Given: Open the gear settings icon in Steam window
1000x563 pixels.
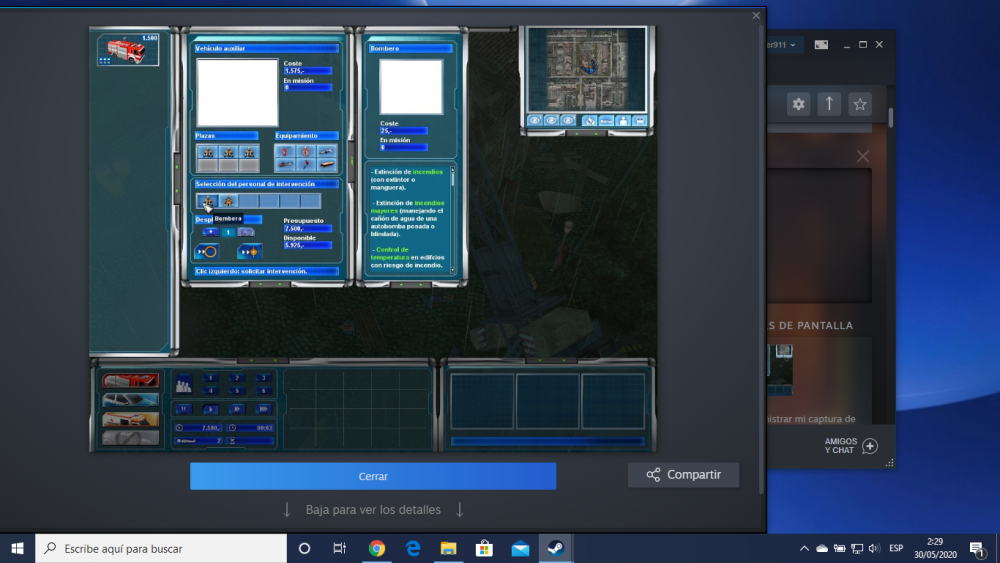Looking at the screenshot, I should coord(798,104).
